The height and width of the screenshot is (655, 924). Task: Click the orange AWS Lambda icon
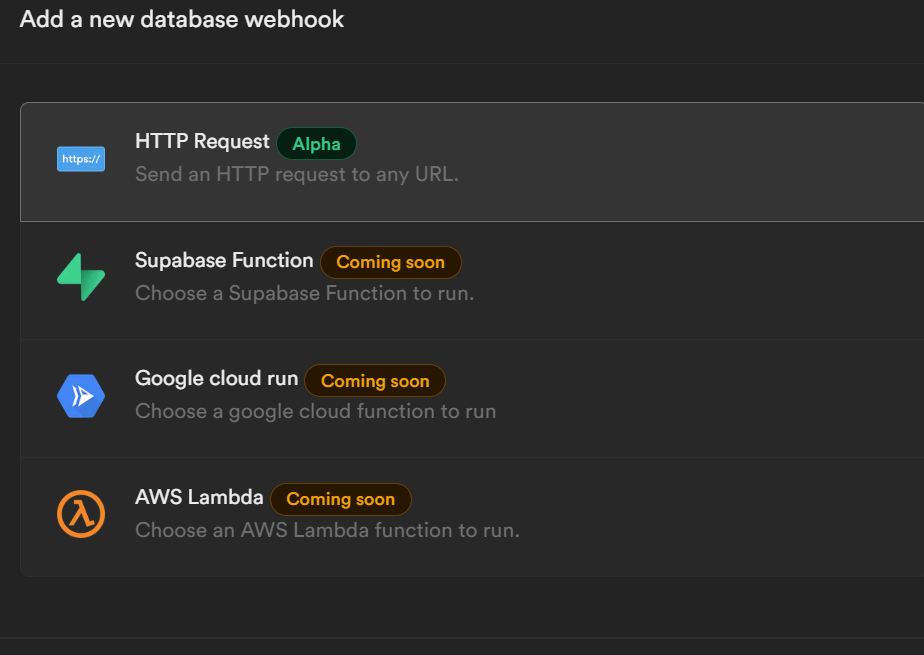pyautogui.click(x=81, y=515)
